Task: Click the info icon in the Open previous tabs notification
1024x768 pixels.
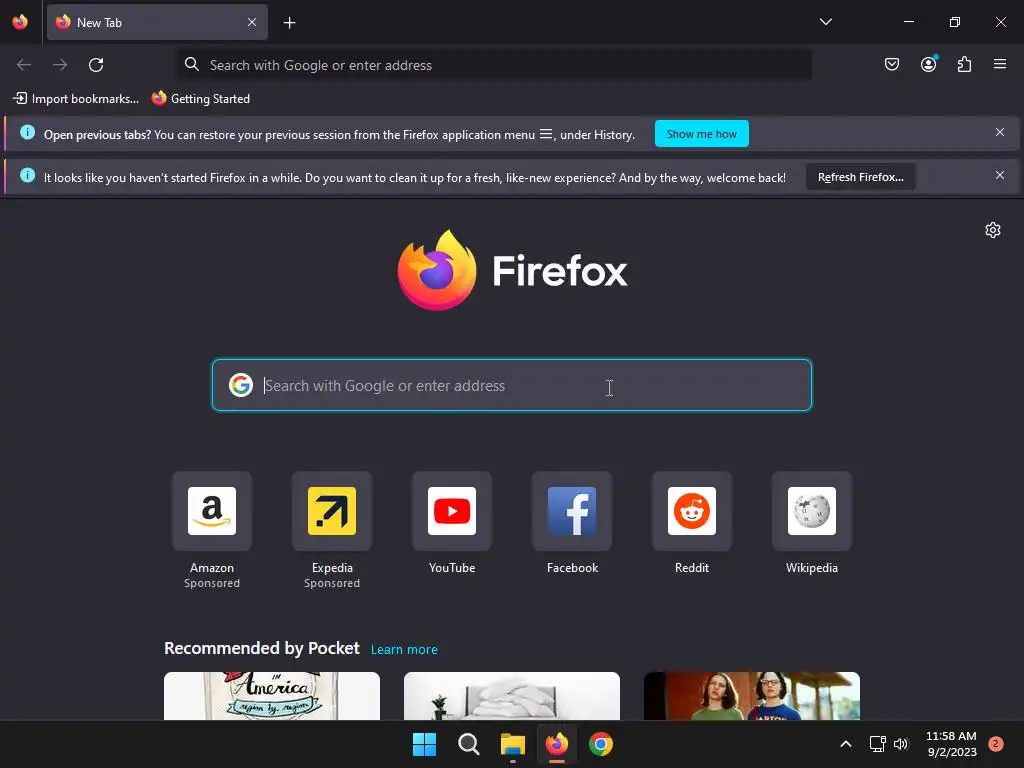Action: coord(27,133)
